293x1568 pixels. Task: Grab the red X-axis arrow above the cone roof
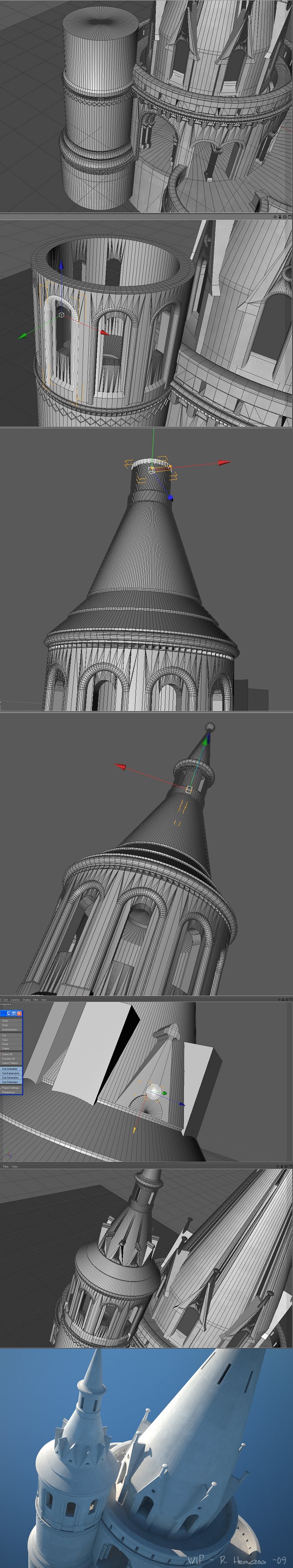point(225,463)
